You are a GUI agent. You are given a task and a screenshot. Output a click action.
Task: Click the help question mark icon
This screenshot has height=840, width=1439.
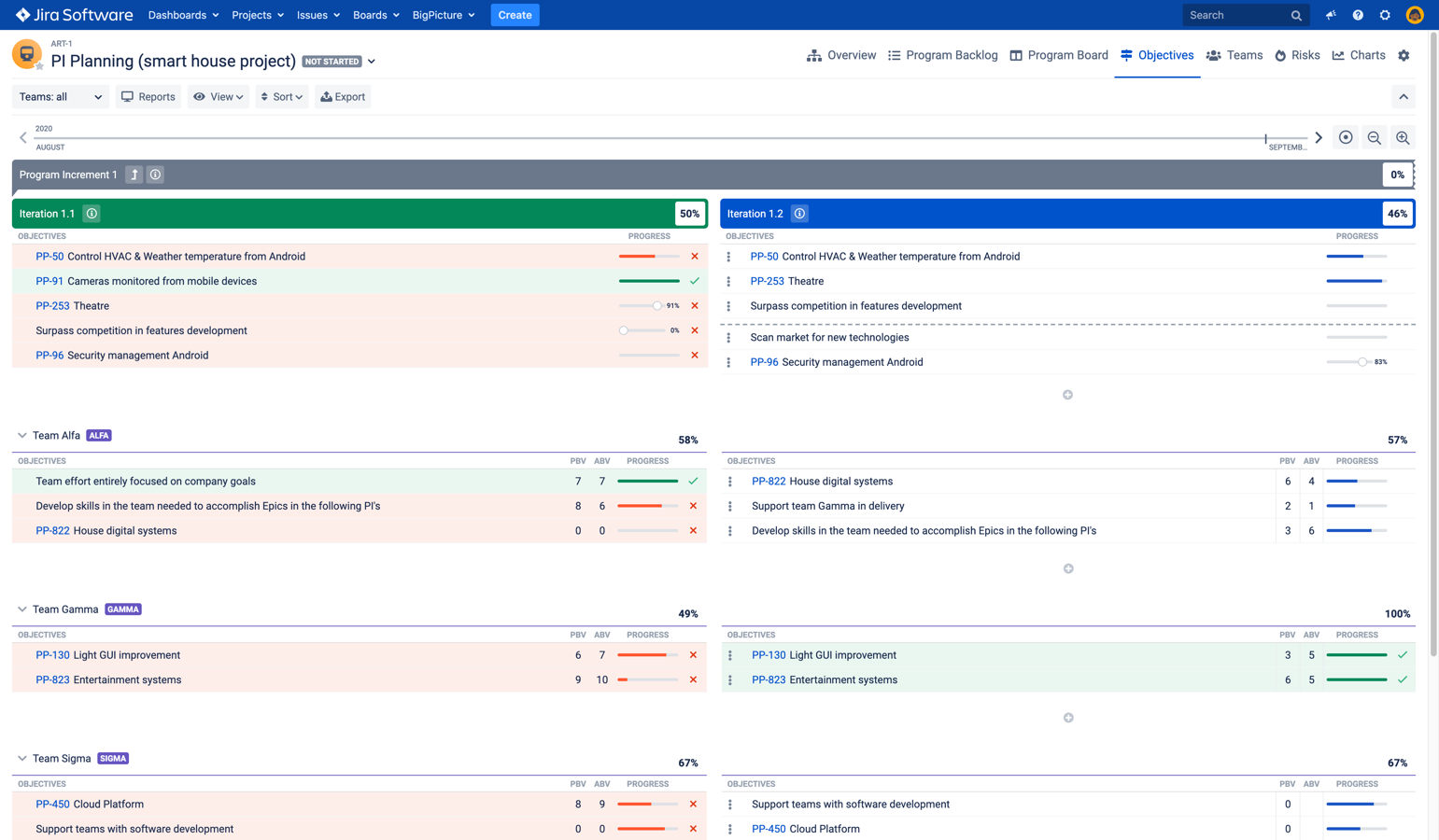(x=1357, y=15)
